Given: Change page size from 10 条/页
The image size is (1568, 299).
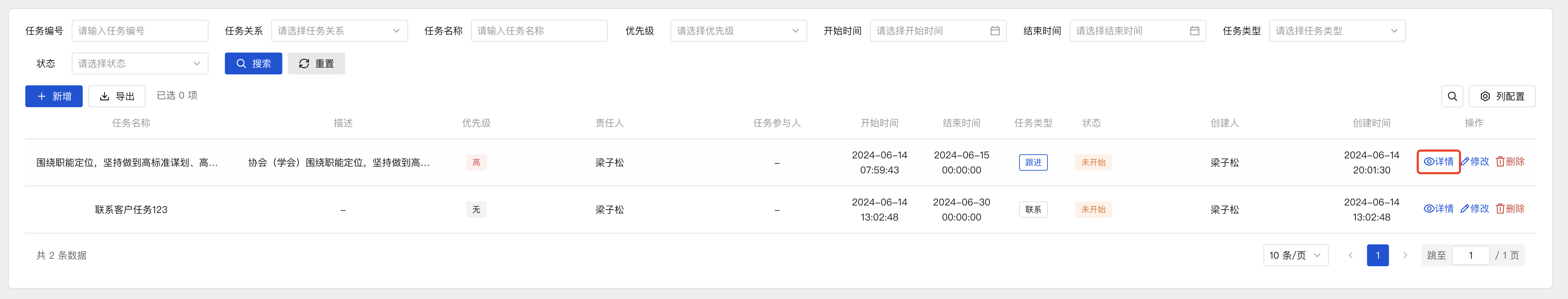Looking at the screenshot, I should click(1295, 255).
